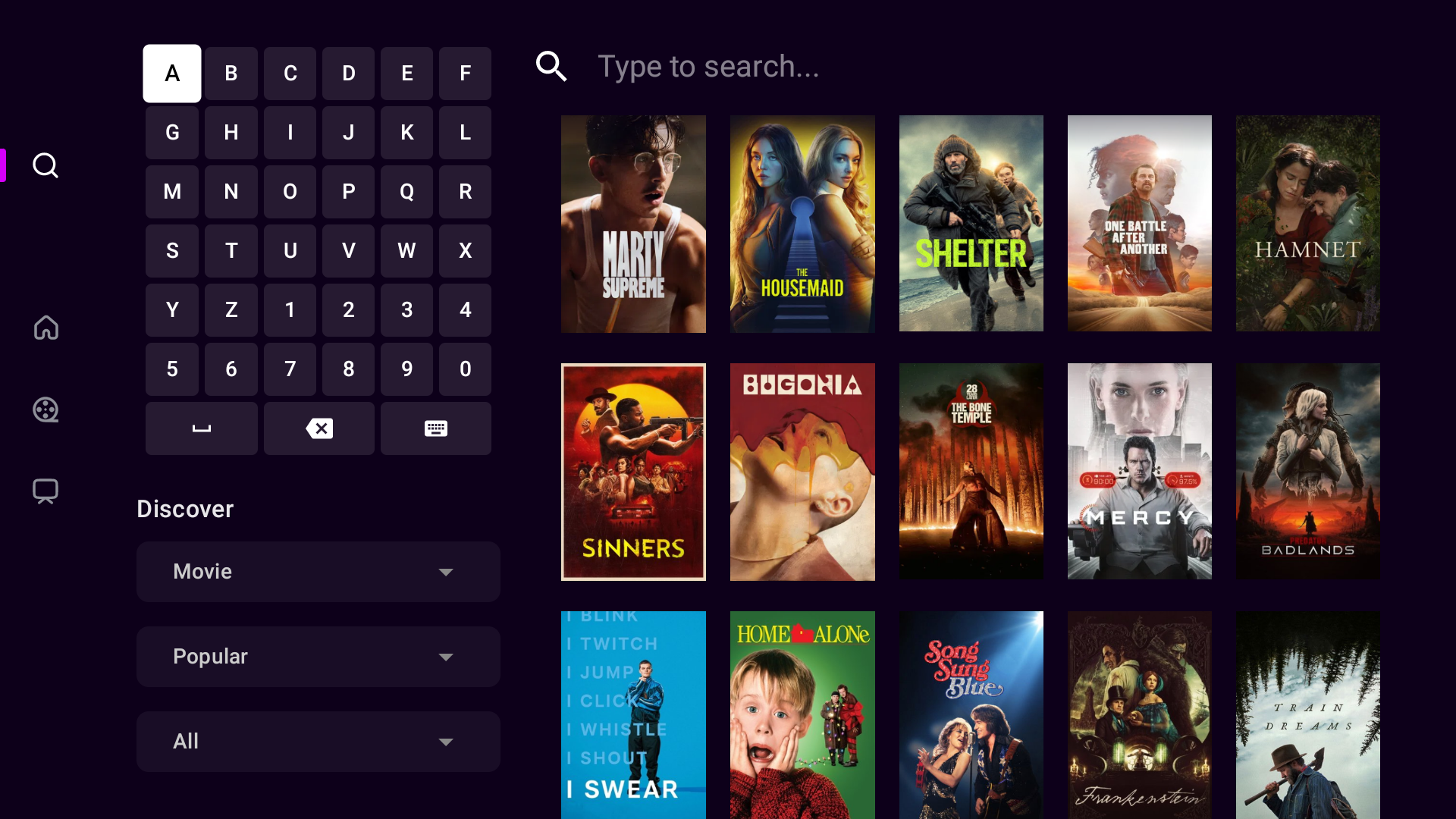This screenshot has width=1456, height=819.
Task: Expand the Movie type dropdown under Discover
Action: [318, 572]
